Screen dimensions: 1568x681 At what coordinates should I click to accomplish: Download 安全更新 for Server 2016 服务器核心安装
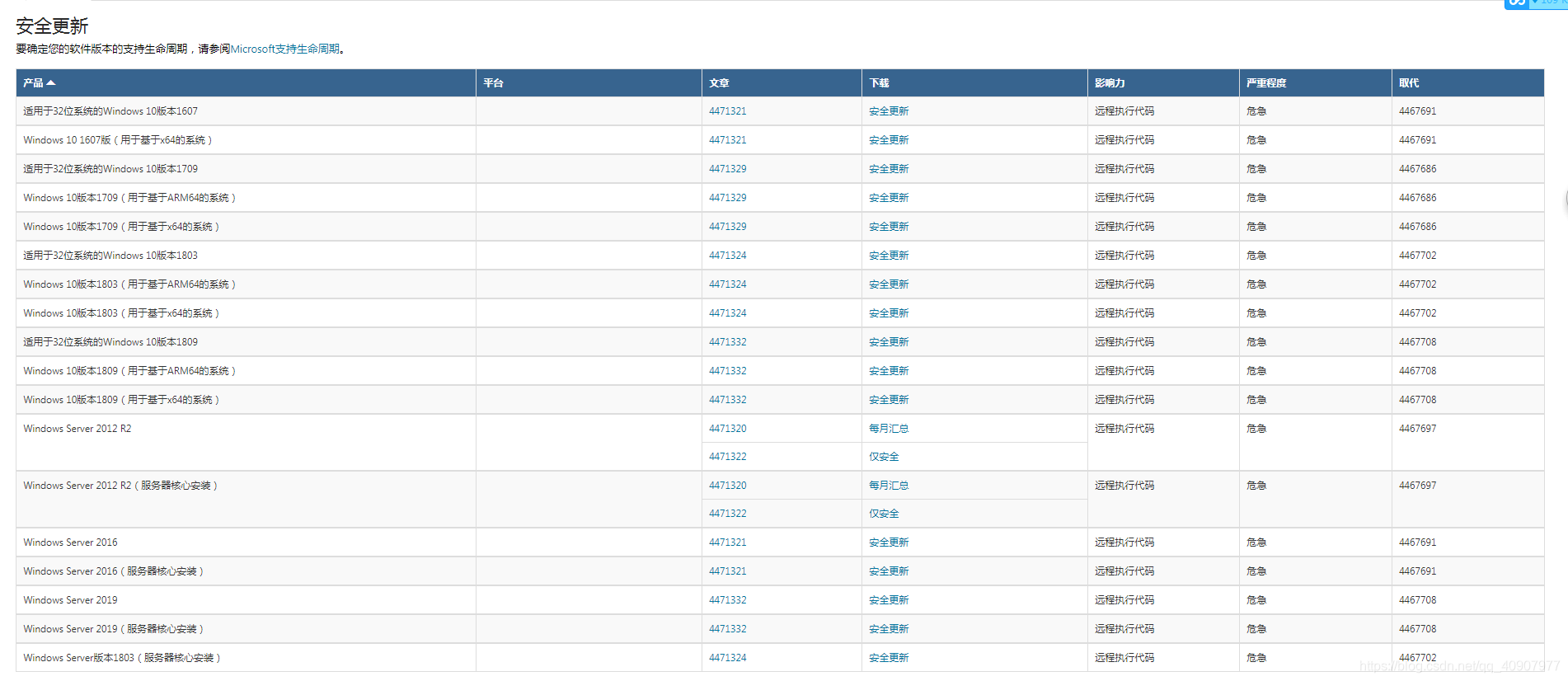[889, 571]
